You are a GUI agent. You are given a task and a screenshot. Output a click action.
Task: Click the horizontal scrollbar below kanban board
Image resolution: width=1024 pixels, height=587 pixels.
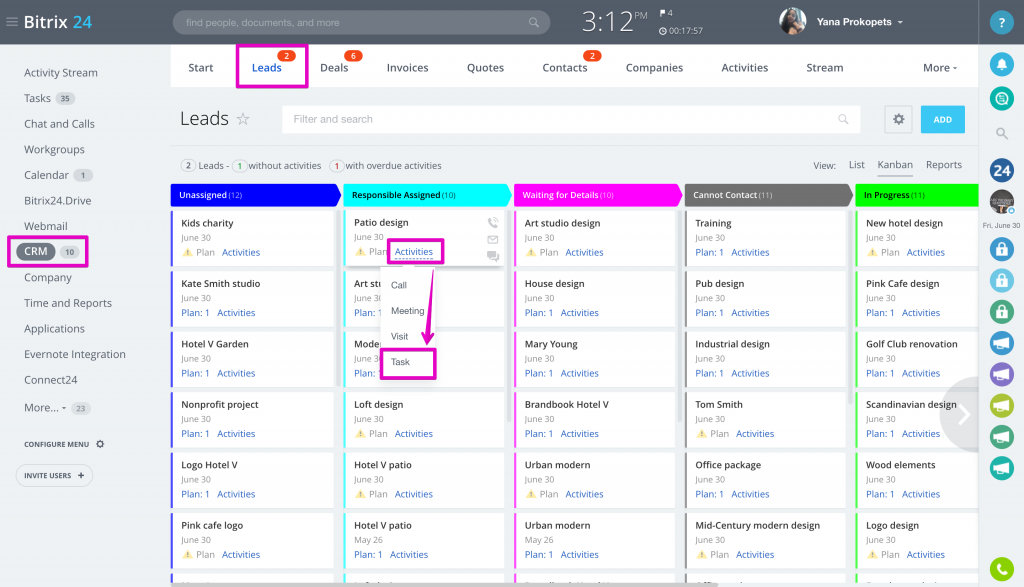pos(444,584)
